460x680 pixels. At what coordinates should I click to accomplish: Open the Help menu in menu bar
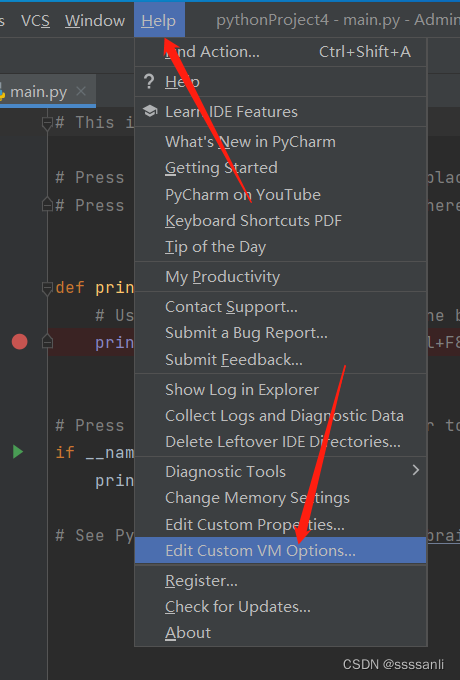point(159,20)
